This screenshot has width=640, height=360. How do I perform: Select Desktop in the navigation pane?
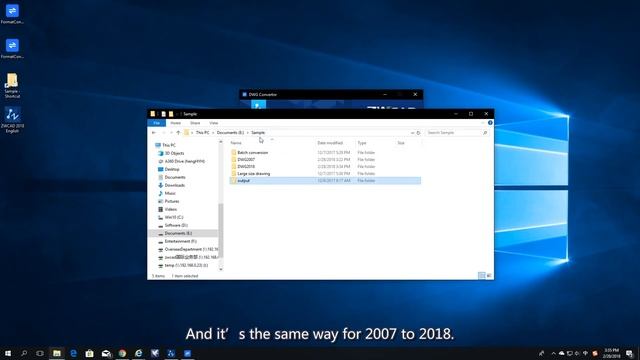coord(172,169)
